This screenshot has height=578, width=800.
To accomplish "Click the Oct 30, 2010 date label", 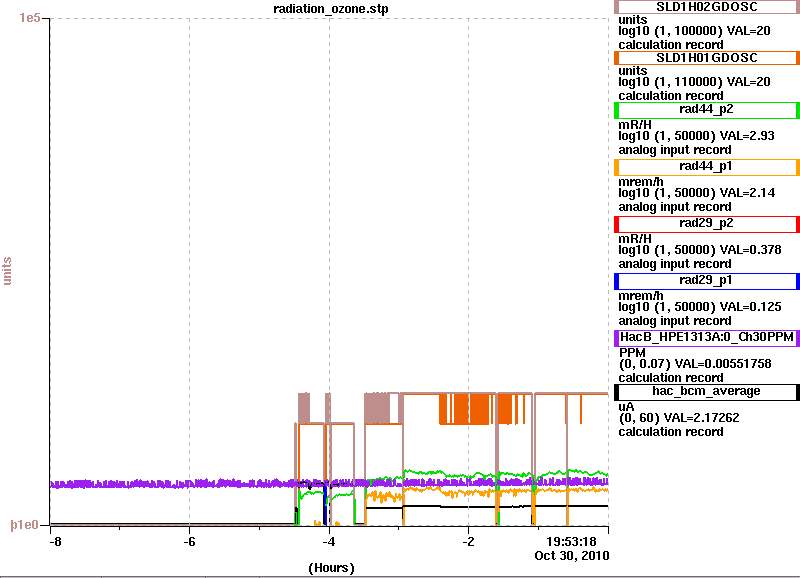I will 571,556.
